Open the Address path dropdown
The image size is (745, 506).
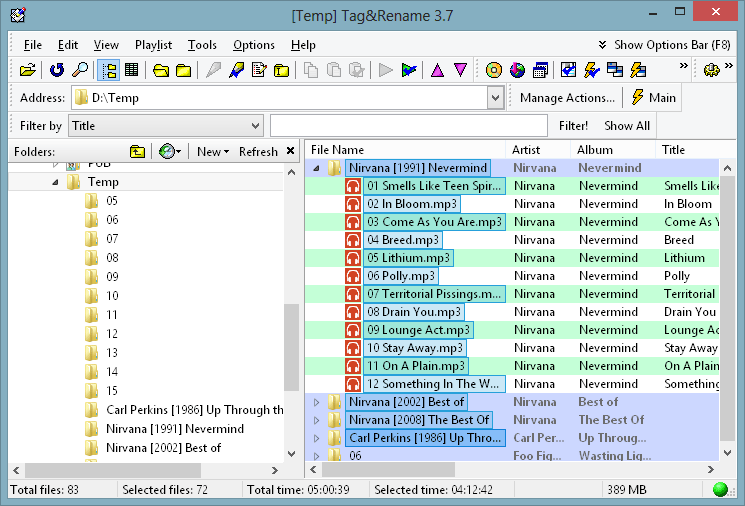495,98
